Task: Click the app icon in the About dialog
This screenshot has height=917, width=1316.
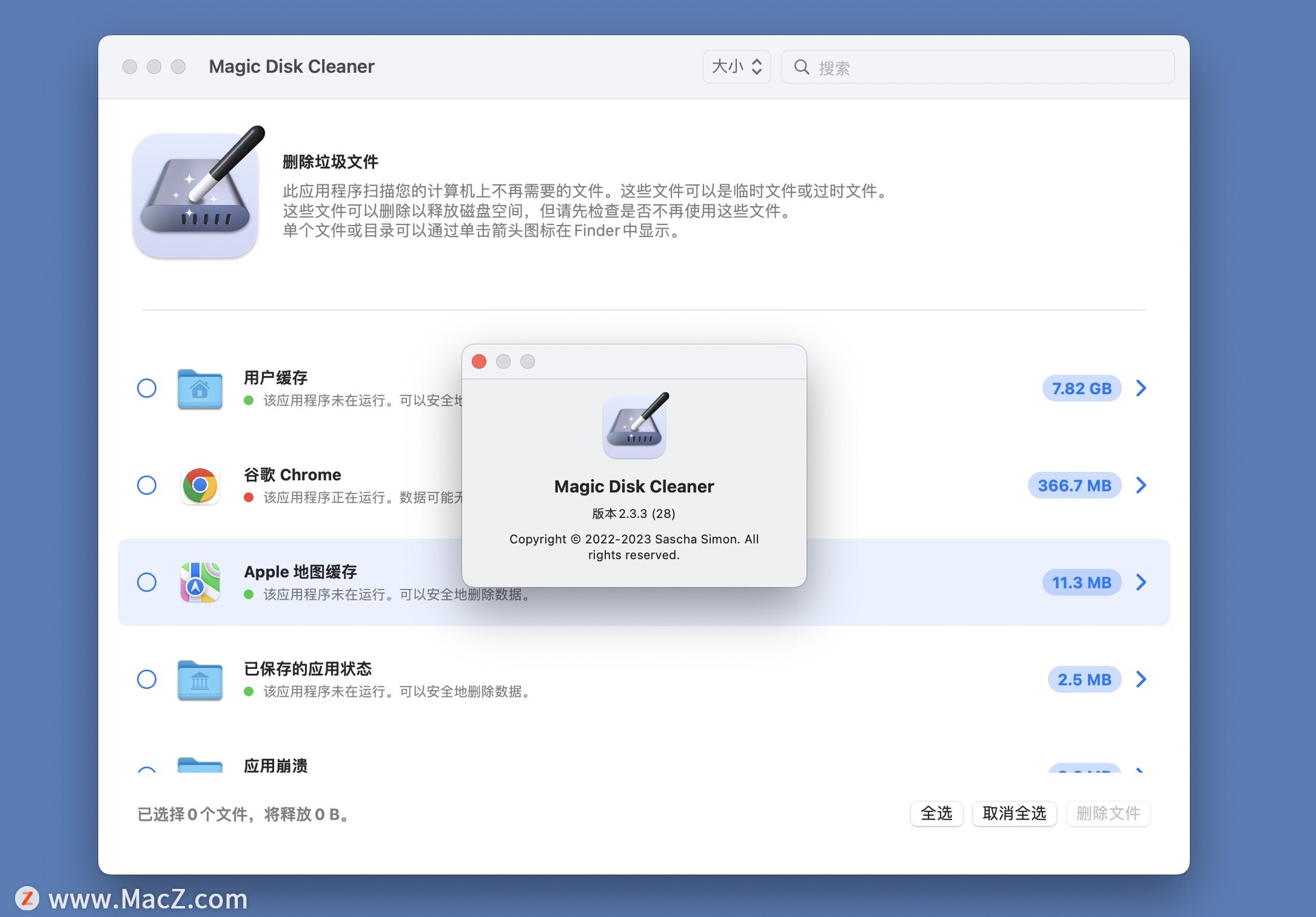Action: pos(633,425)
